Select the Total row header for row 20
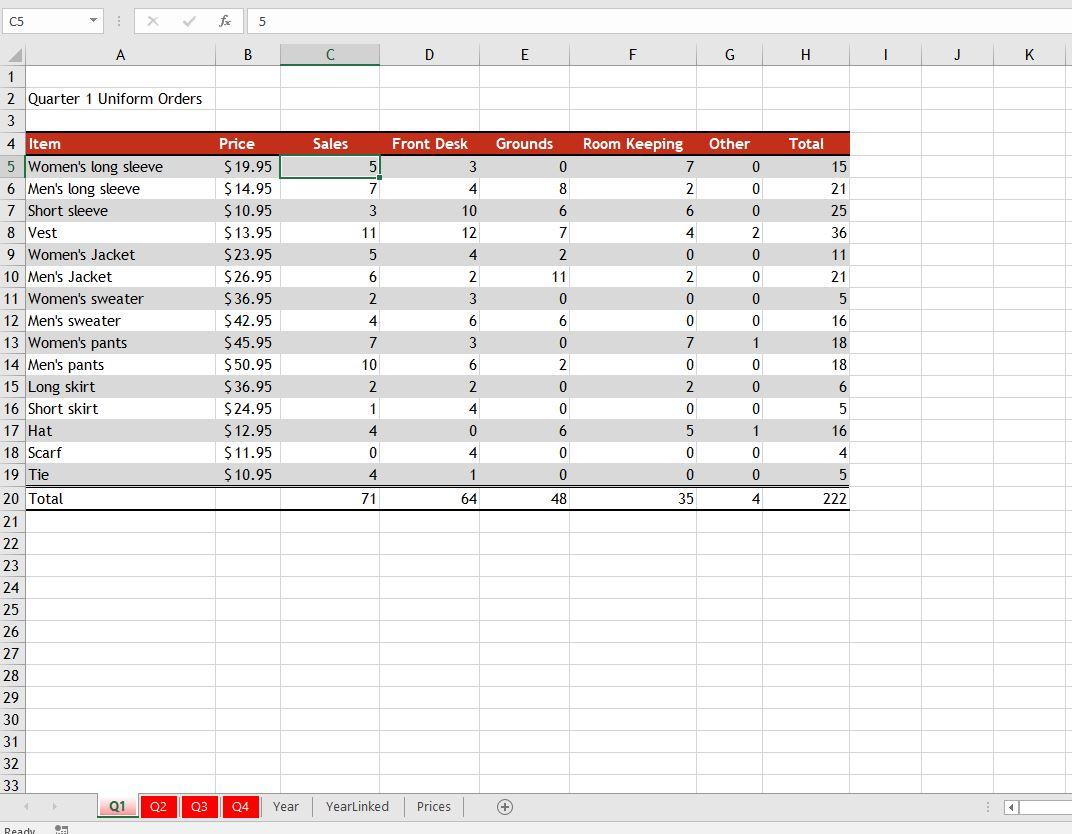1072x834 pixels. point(11,498)
